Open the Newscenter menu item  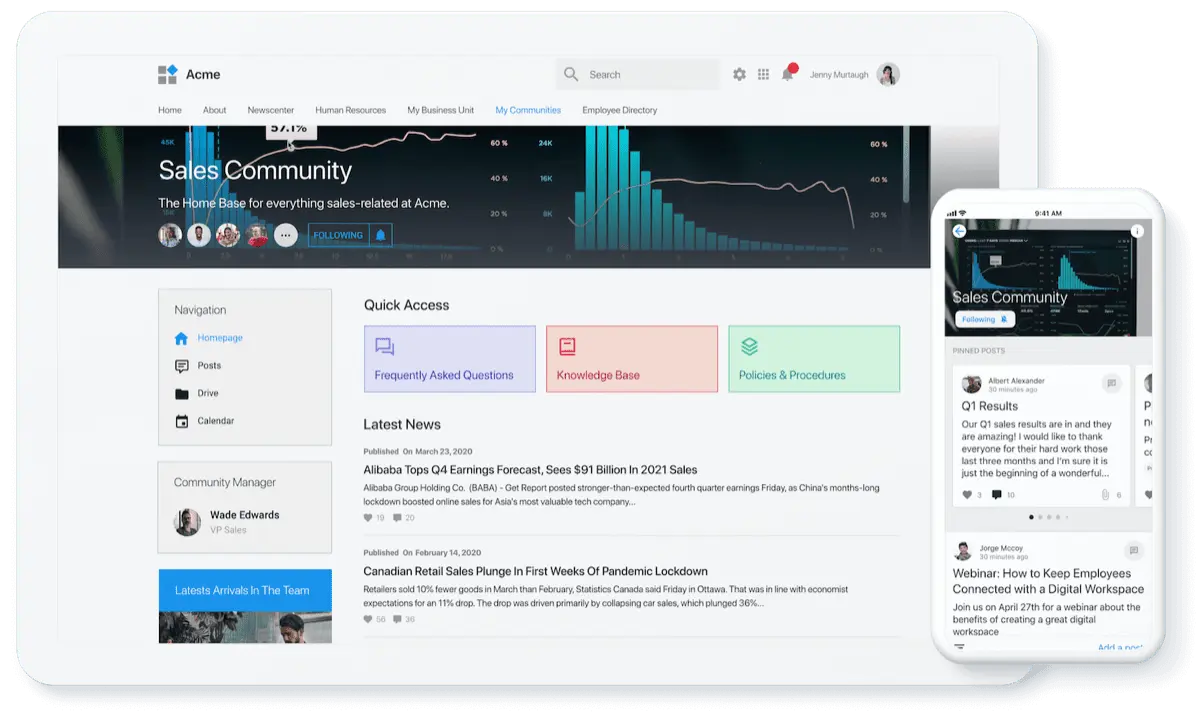point(270,110)
